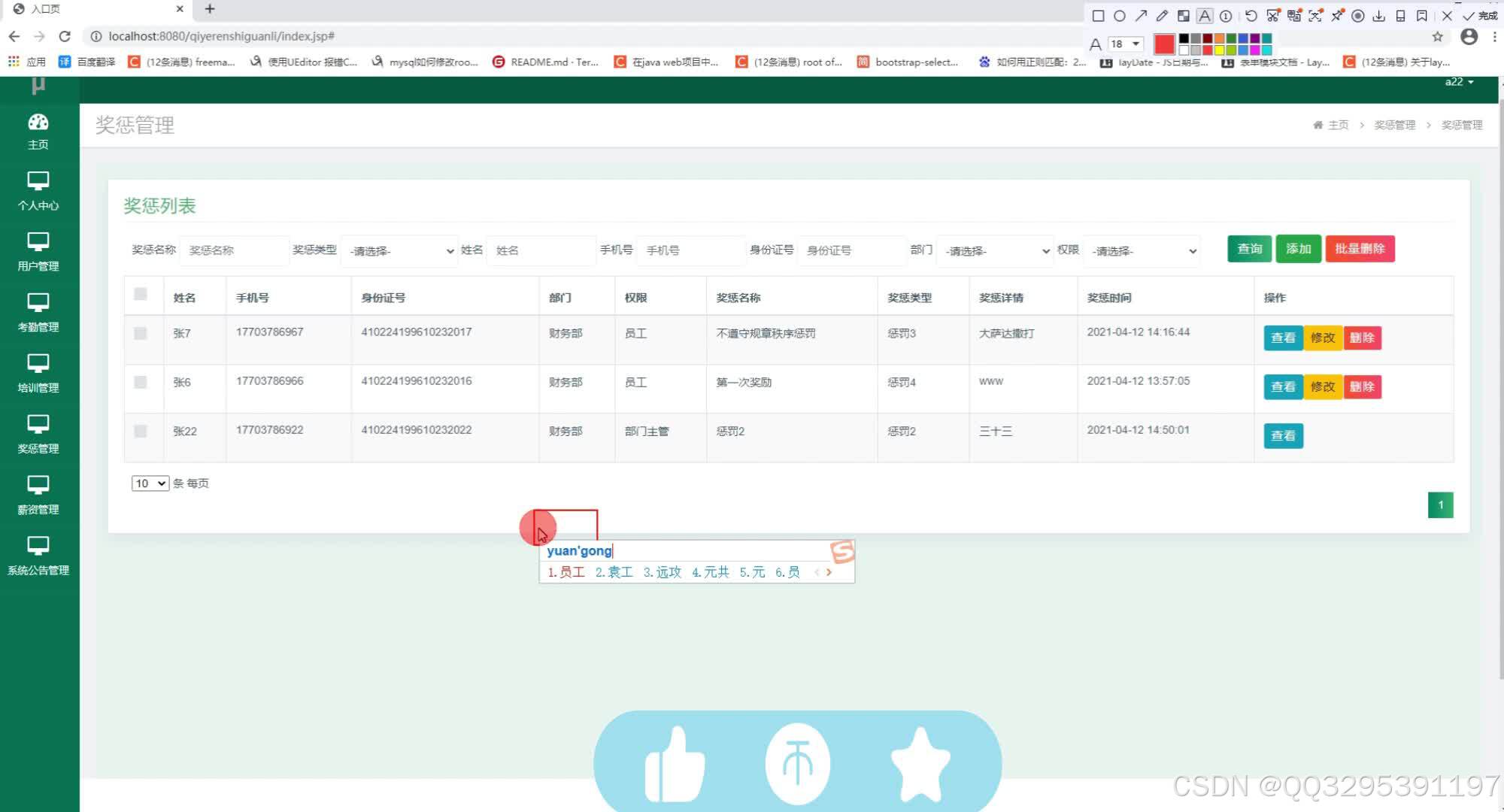Select the numbered marker tool

(1226, 16)
